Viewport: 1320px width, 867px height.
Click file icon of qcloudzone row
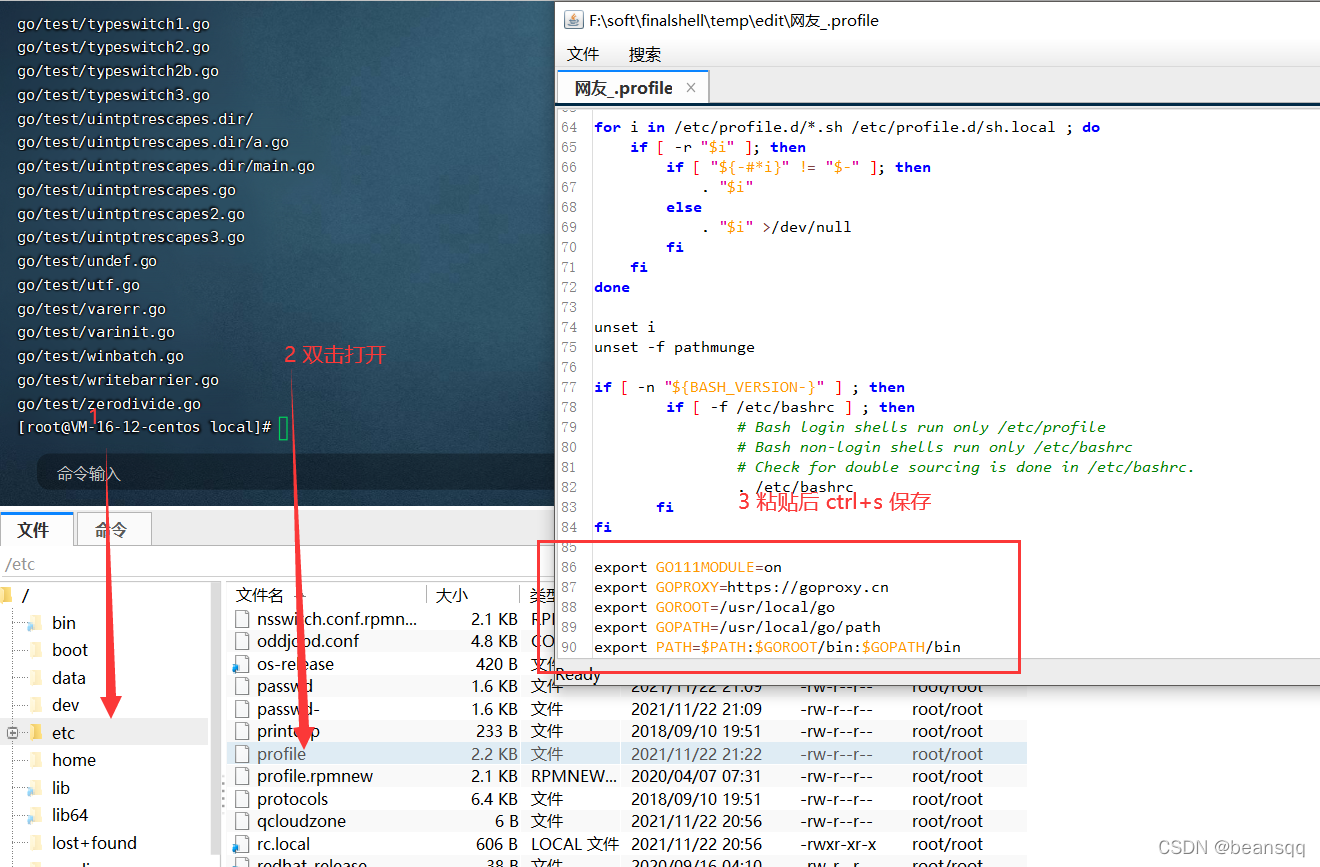point(241,821)
